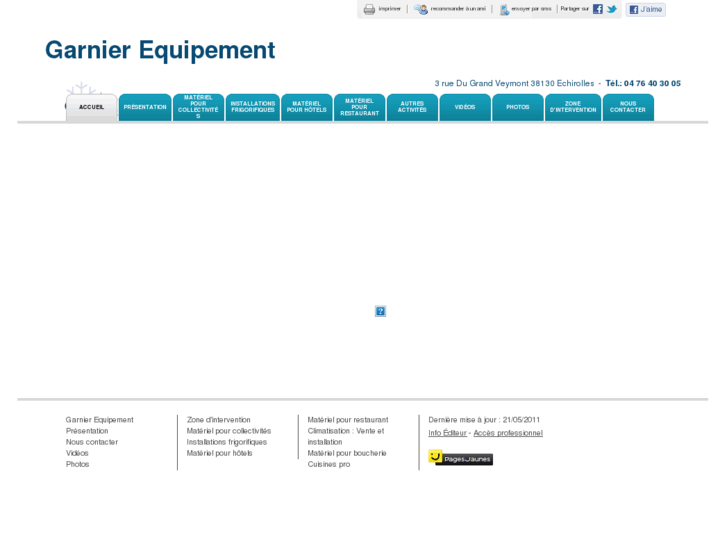Screen dimensions: 727x545
Task: Click footer link Présentation
Action: [87, 431]
